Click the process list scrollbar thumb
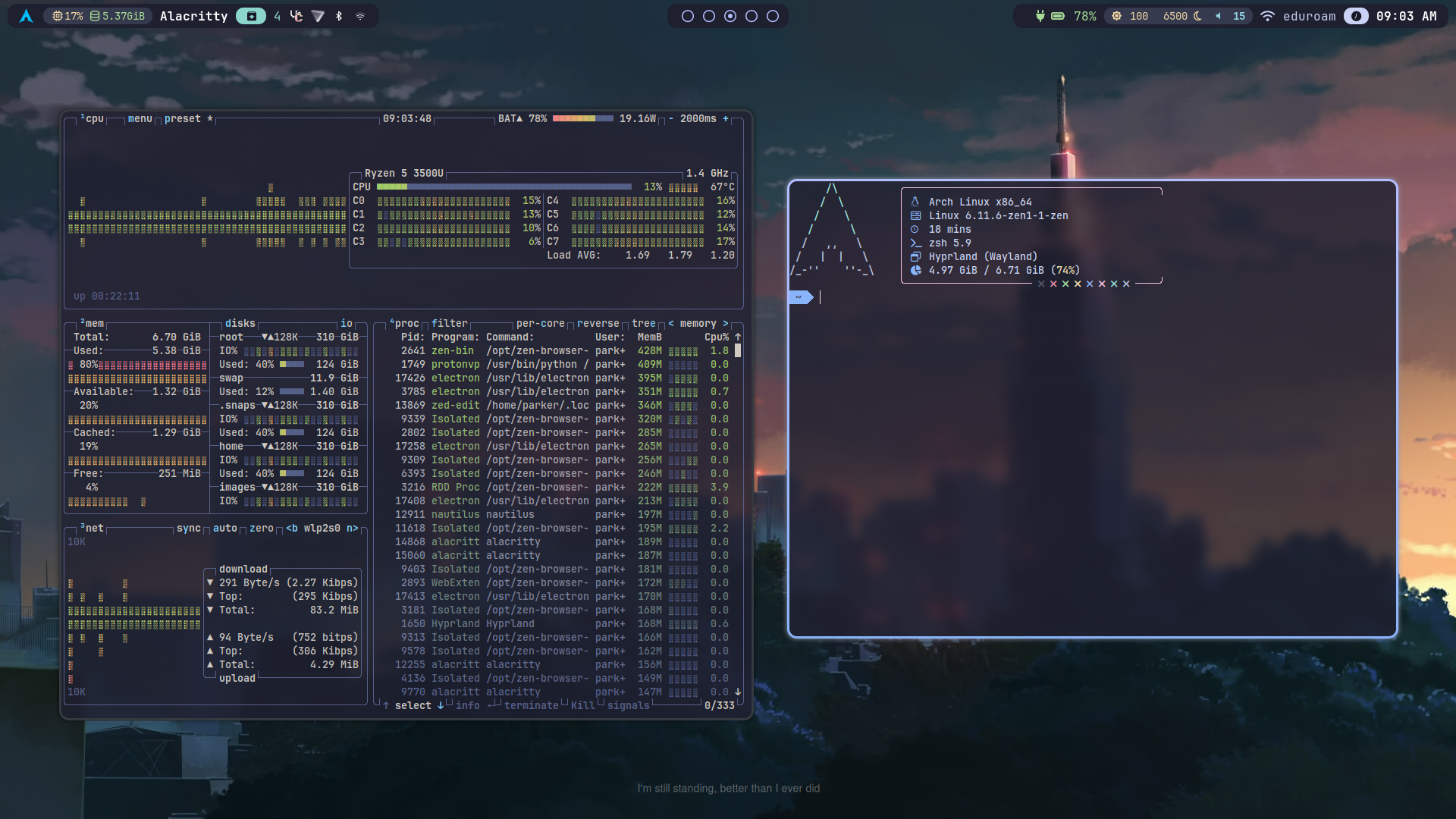This screenshot has width=1456, height=819. tap(738, 350)
